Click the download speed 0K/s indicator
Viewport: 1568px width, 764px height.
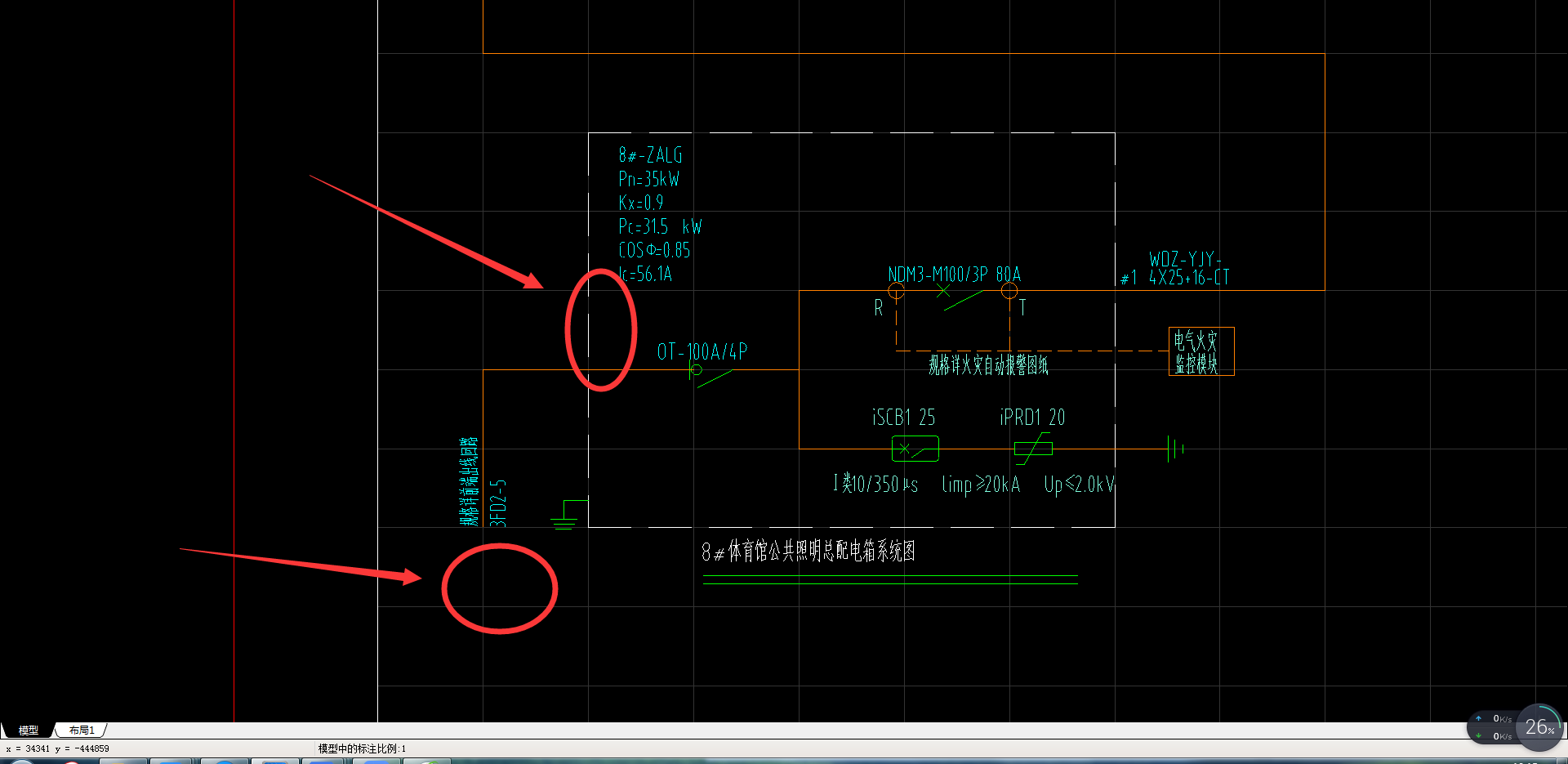(1494, 736)
